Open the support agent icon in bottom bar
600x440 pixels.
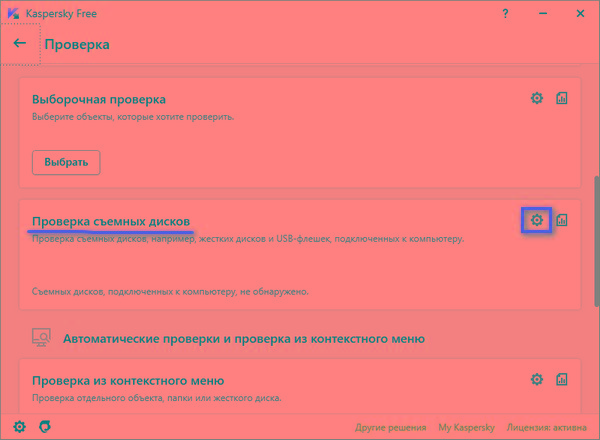click(45, 426)
